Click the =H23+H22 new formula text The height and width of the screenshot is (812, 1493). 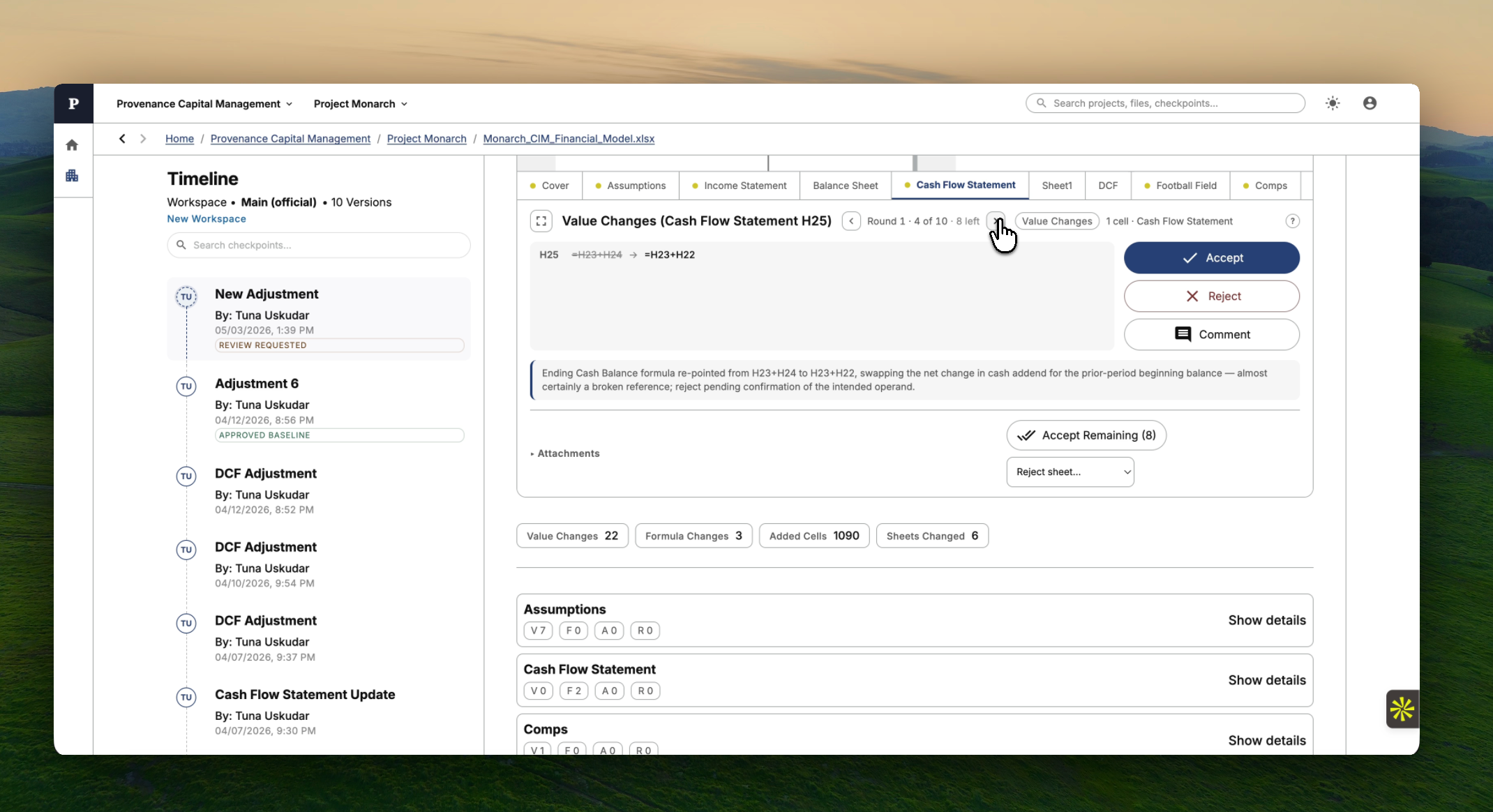pos(669,255)
